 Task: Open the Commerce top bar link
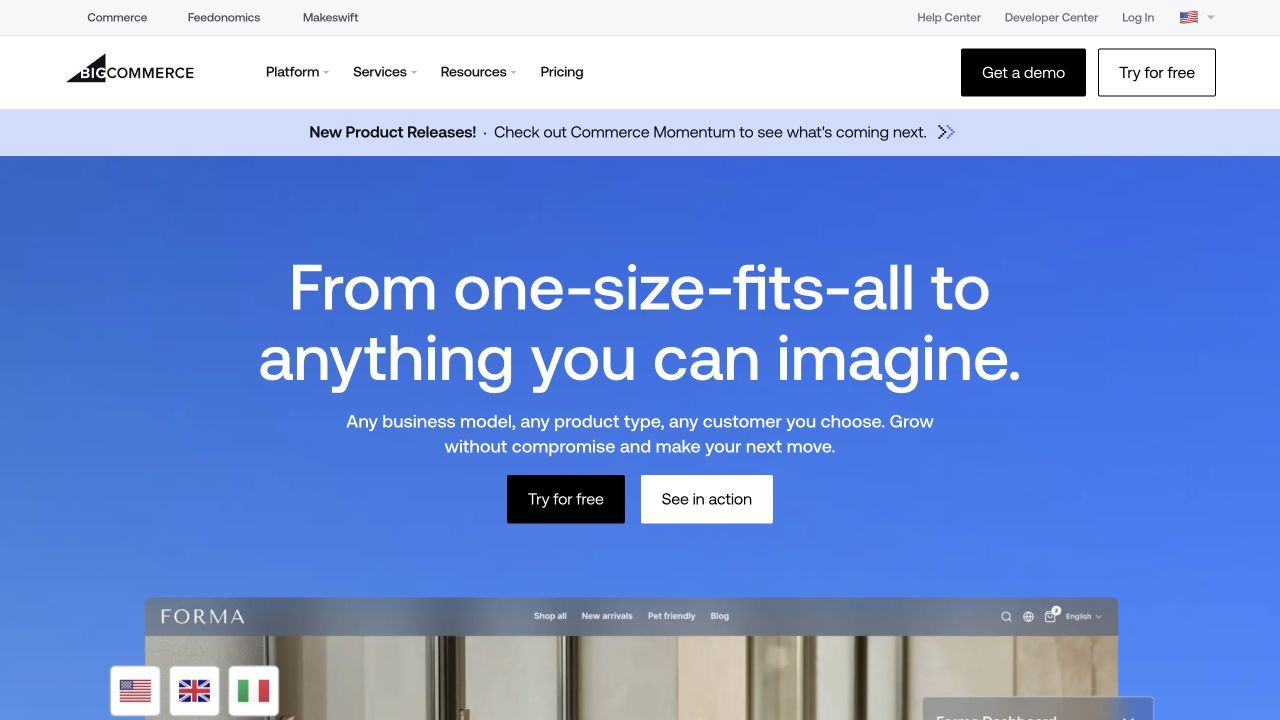[117, 17]
